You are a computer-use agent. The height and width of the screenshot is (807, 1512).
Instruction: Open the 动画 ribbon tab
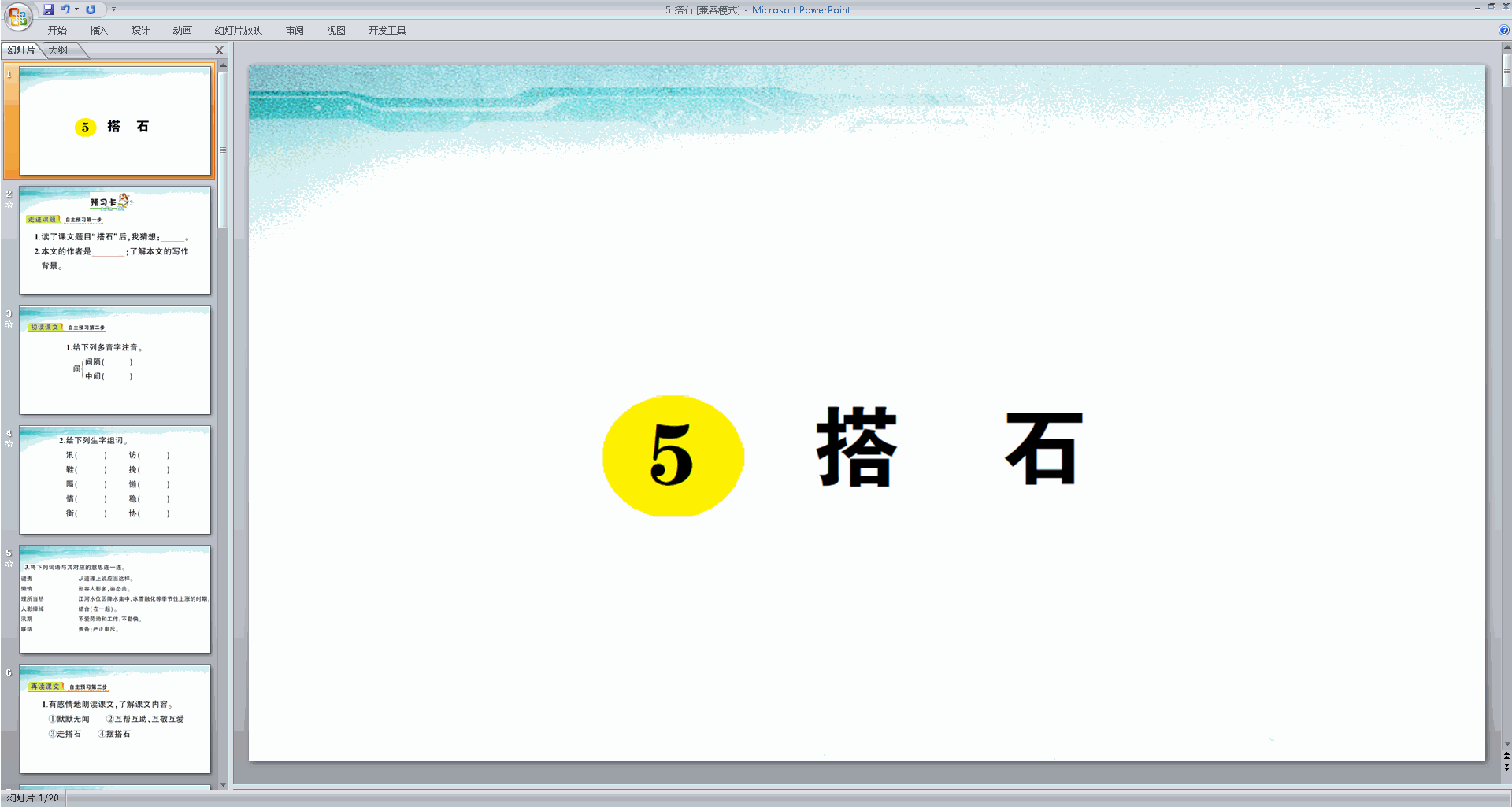(182, 30)
